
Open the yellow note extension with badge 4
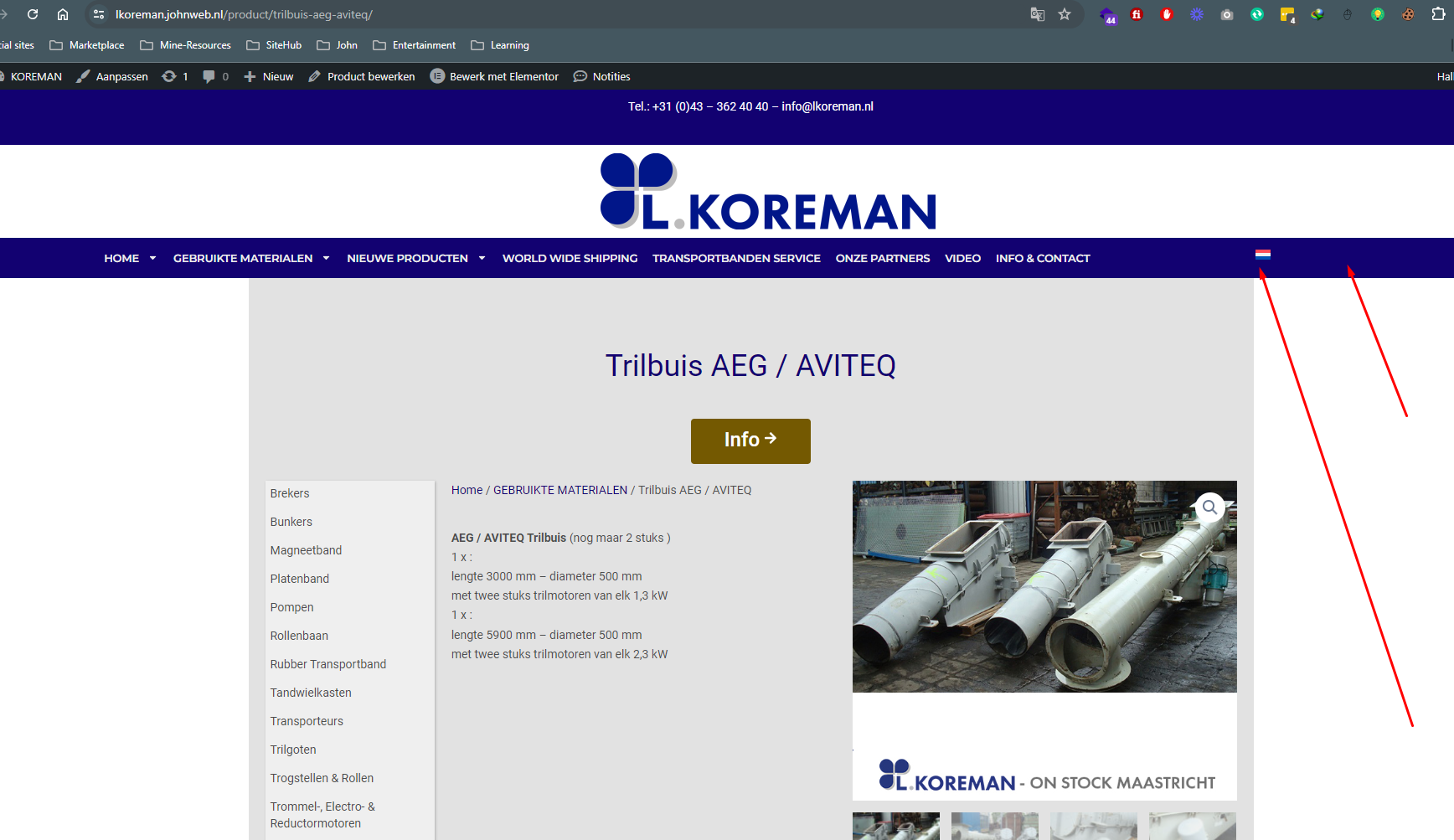click(x=1287, y=15)
